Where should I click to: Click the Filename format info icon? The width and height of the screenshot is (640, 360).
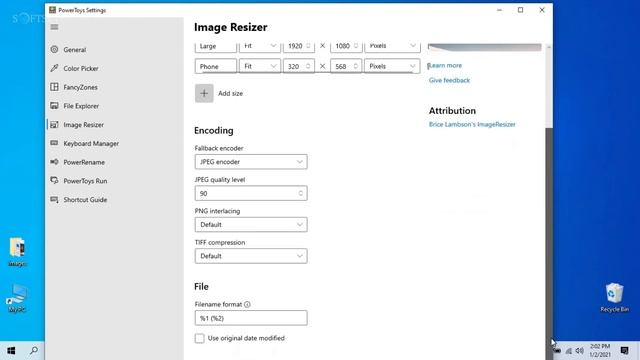point(247,304)
